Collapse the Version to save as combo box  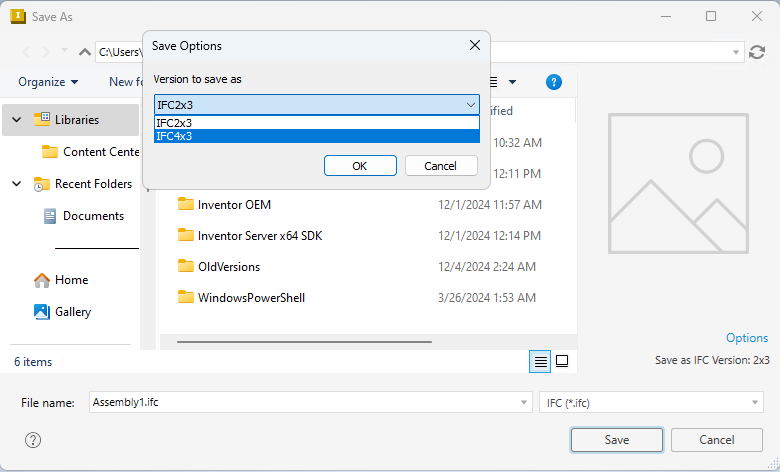point(470,105)
